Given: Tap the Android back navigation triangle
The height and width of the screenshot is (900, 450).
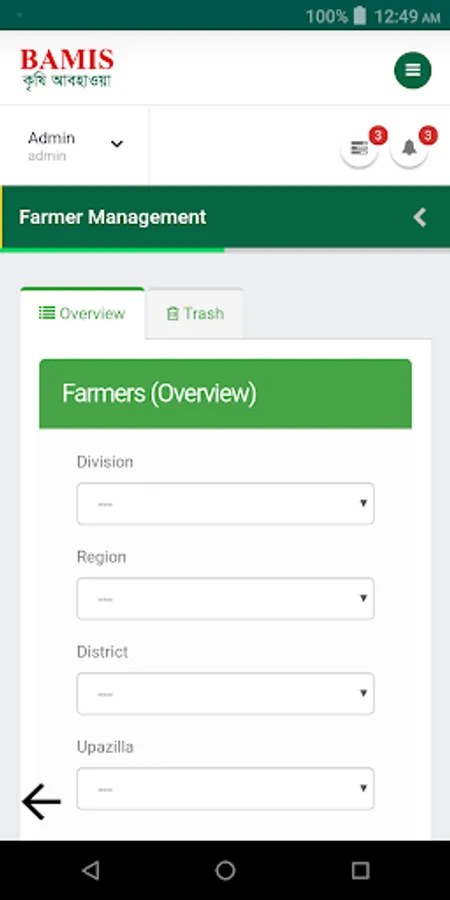Looking at the screenshot, I should coord(91,870).
